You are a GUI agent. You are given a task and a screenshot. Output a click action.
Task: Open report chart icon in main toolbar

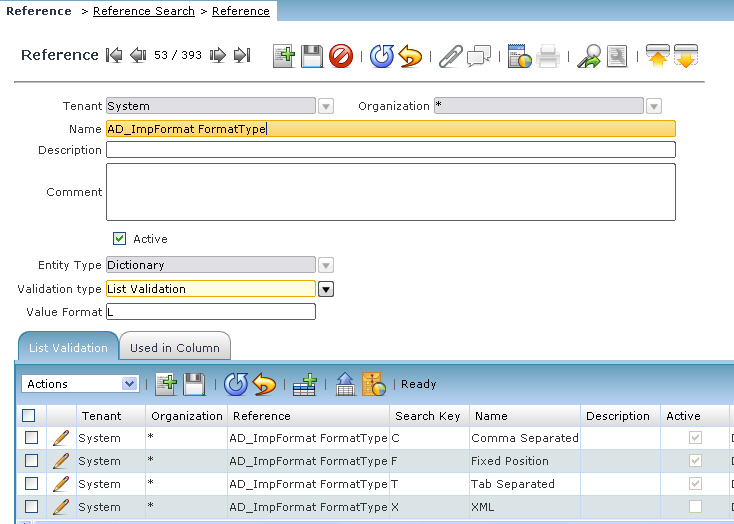[x=520, y=56]
